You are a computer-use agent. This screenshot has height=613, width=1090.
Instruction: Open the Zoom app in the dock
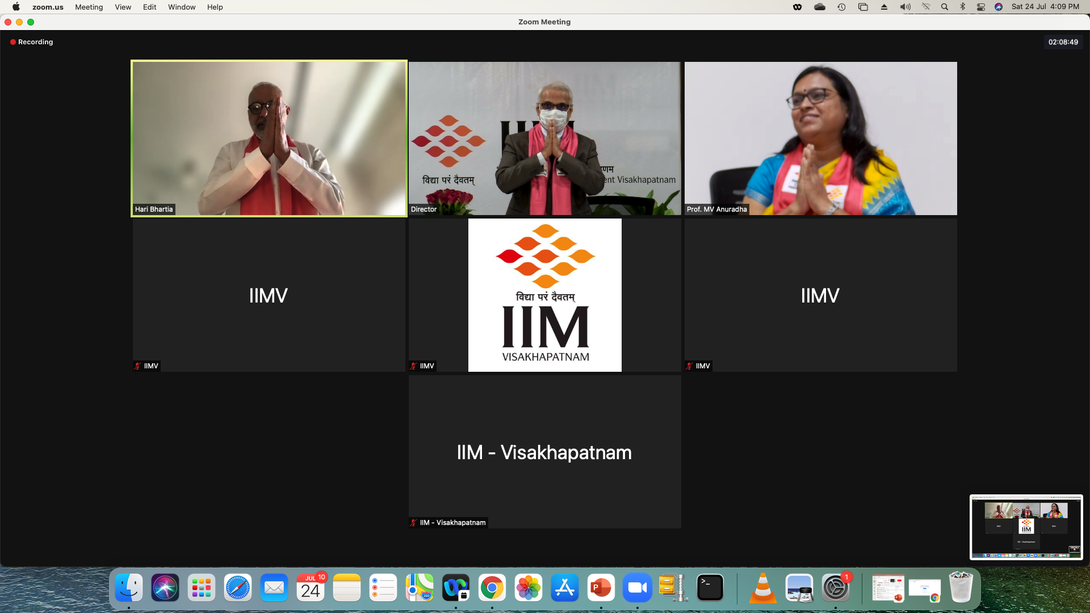[x=637, y=588]
